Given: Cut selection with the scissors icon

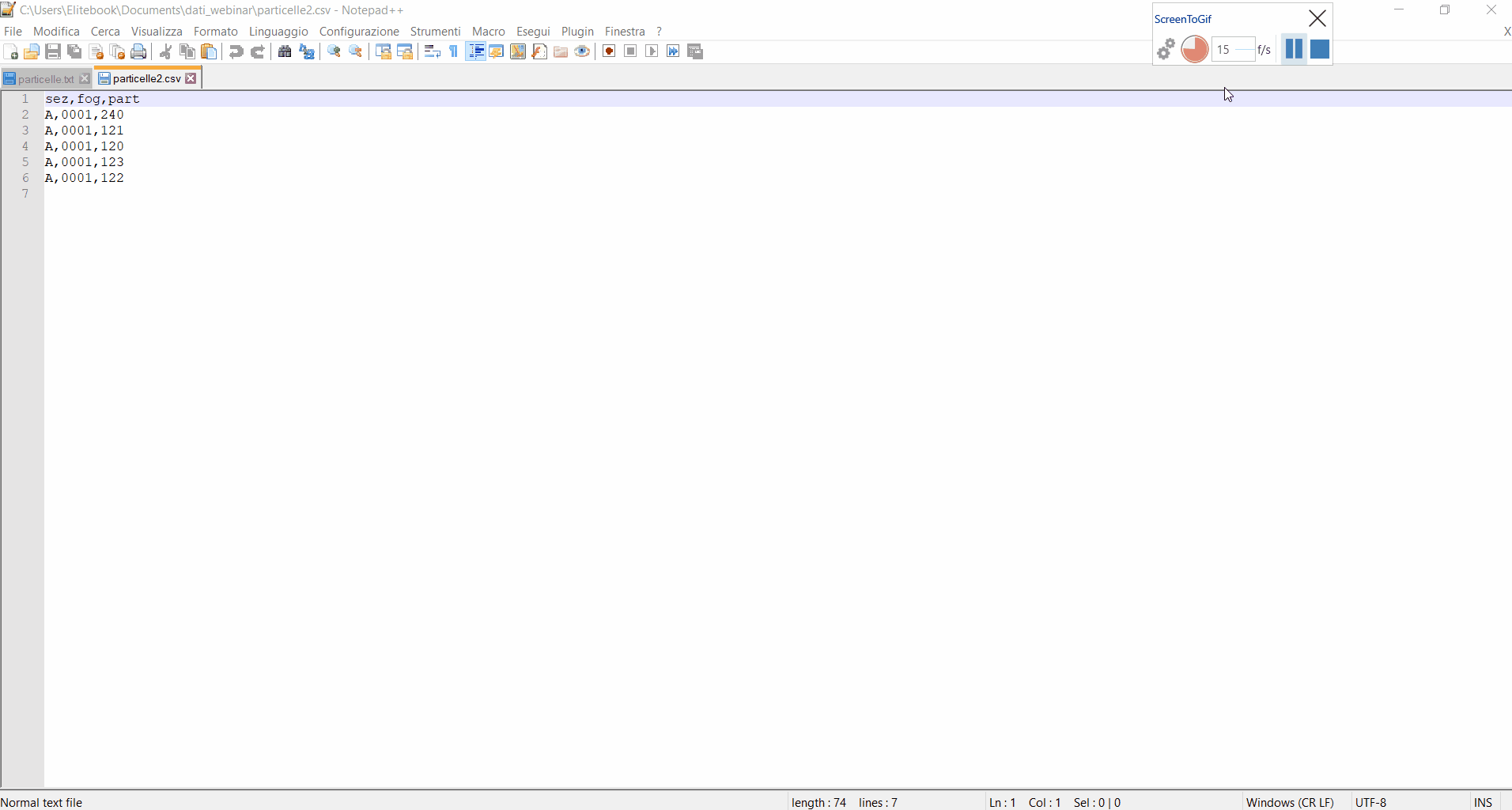Looking at the screenshot, I should pyautogui.click(x=165, y=51).
